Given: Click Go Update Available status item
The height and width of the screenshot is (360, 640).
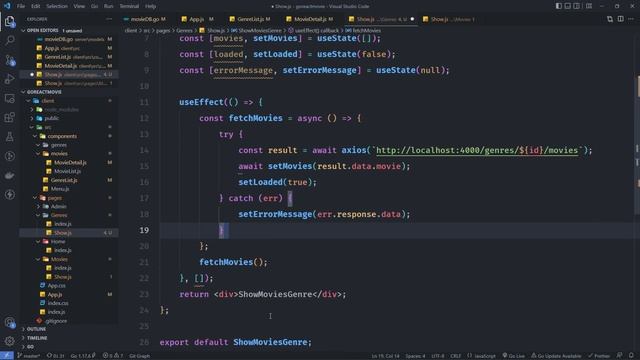Looking at the screenshot, I should pos(556,356).
